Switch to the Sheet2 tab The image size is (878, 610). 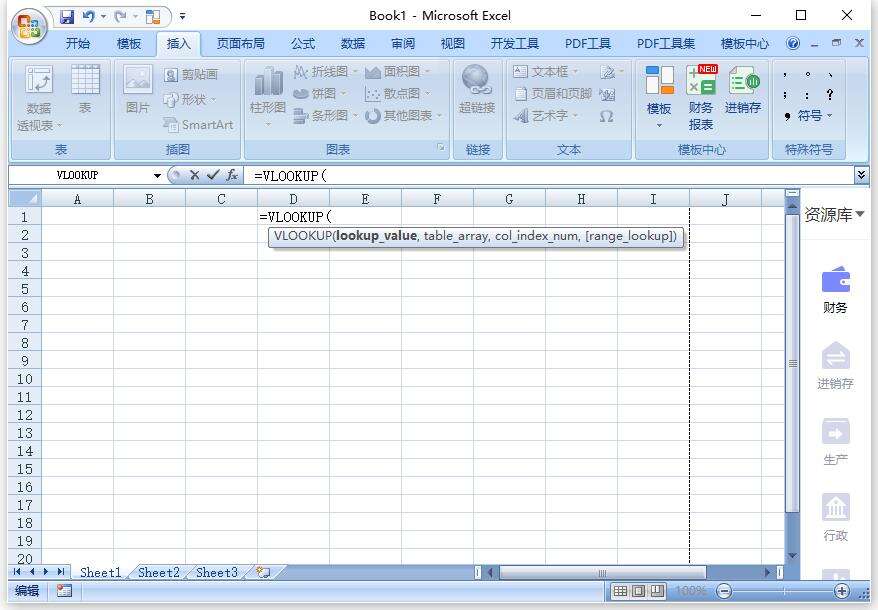click(158, 572)
